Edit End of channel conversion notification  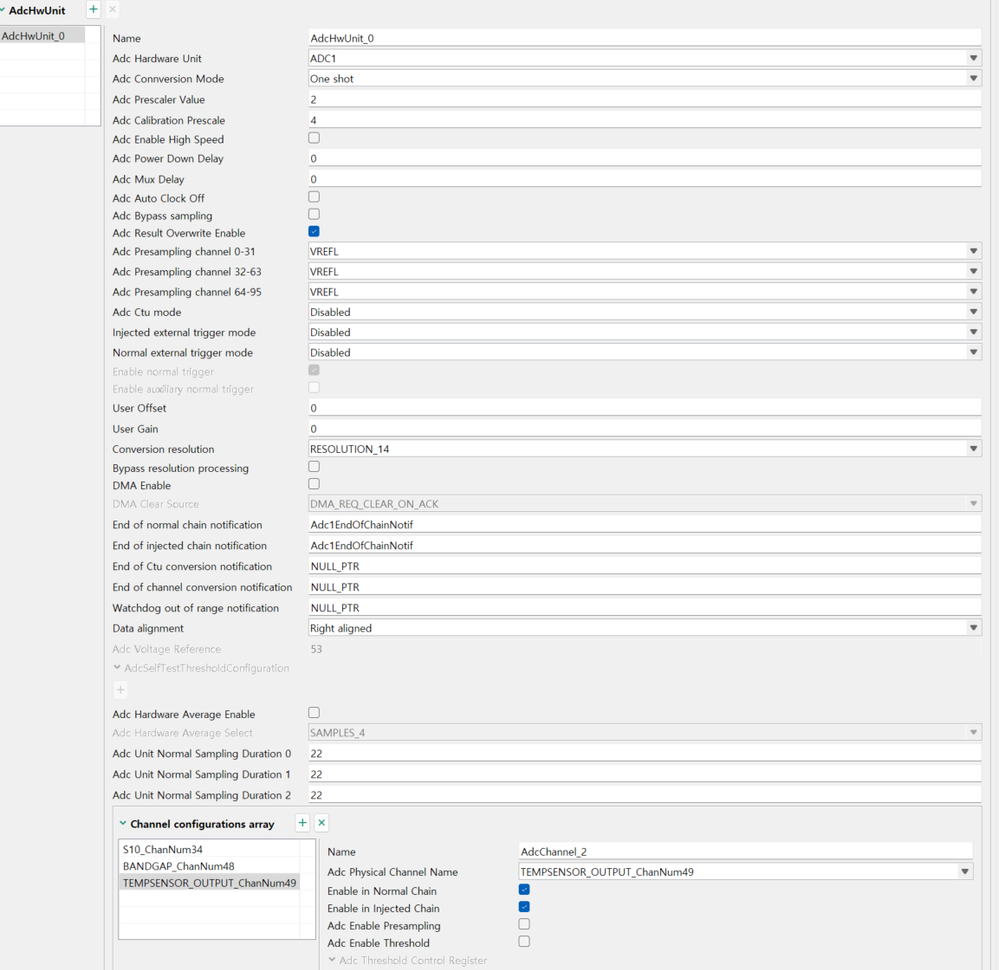[x=645, y=587]
